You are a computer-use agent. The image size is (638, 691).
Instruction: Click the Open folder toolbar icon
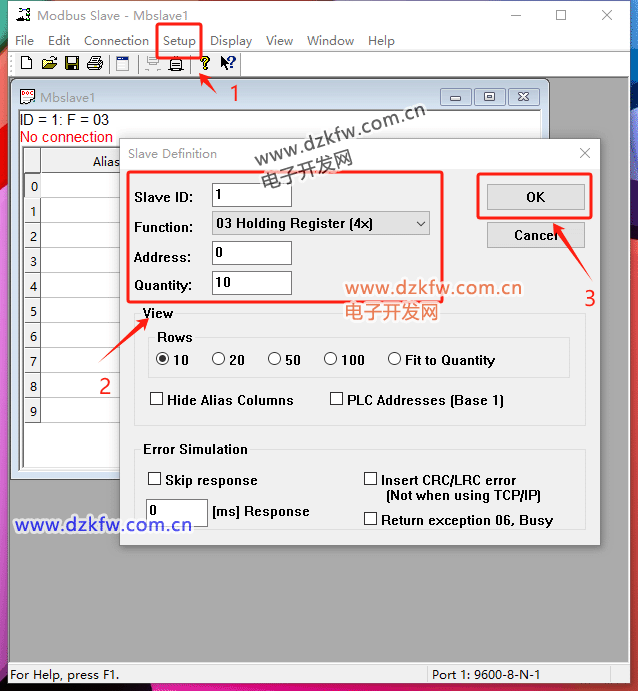[49, 64]
